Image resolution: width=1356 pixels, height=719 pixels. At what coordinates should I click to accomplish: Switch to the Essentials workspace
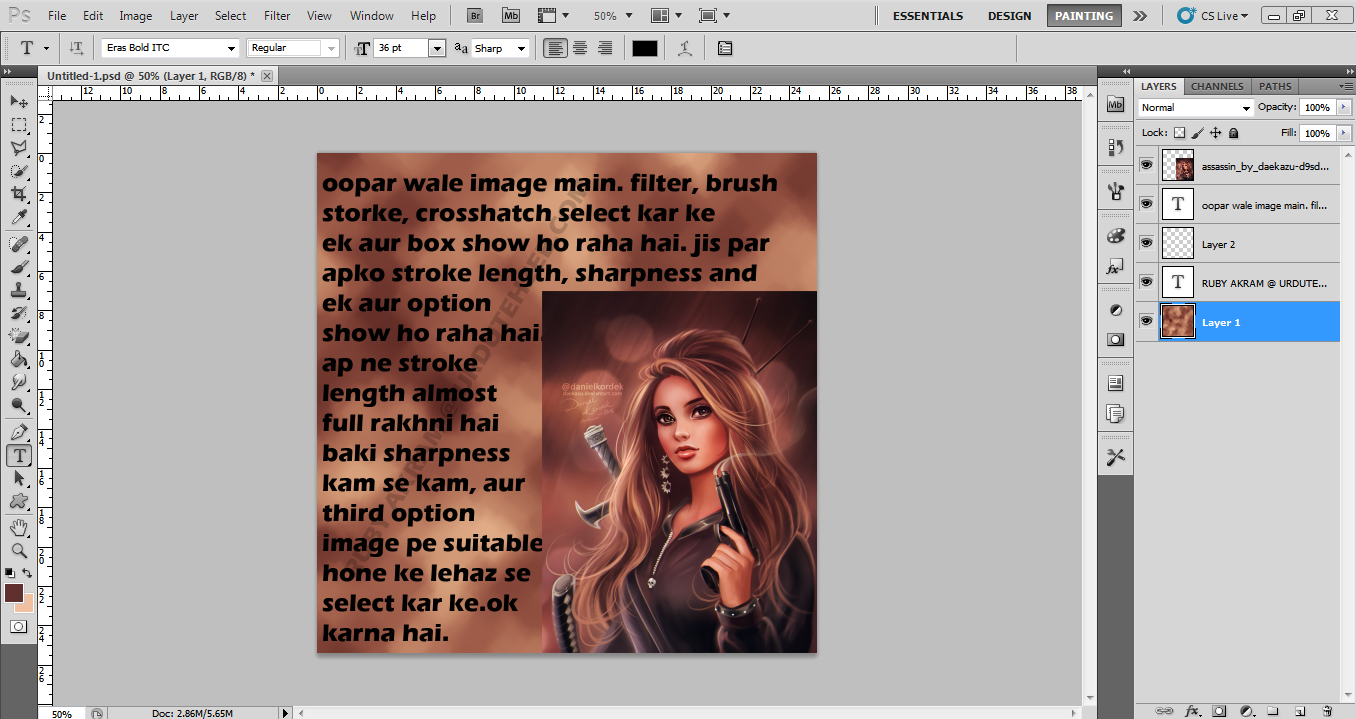(928, 16)
